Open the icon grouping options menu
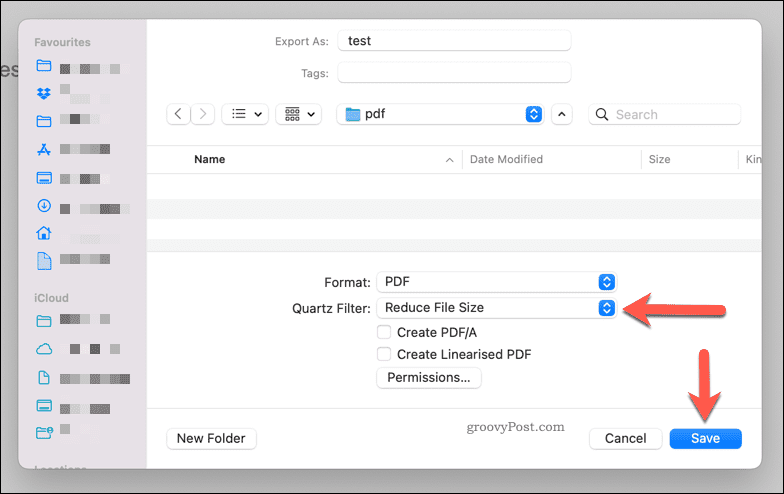Image resolution: width=784 pixels, height=494 pixels. (x=298, y=114)
